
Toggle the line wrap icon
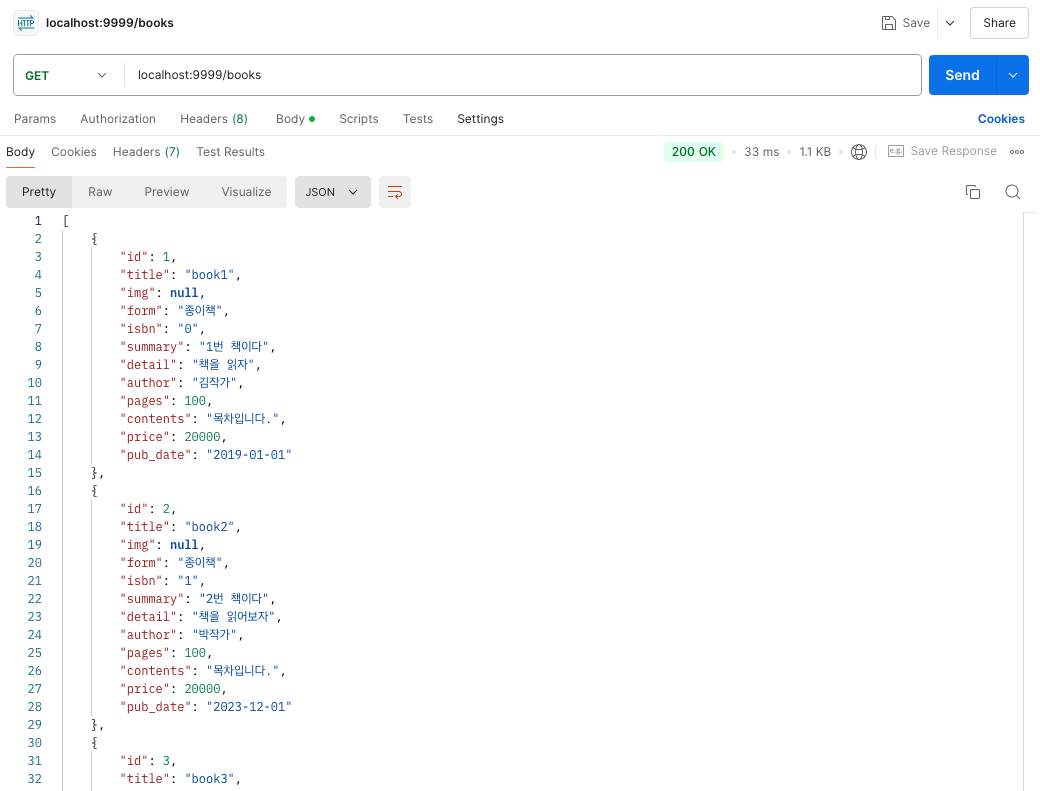point(395,192)
